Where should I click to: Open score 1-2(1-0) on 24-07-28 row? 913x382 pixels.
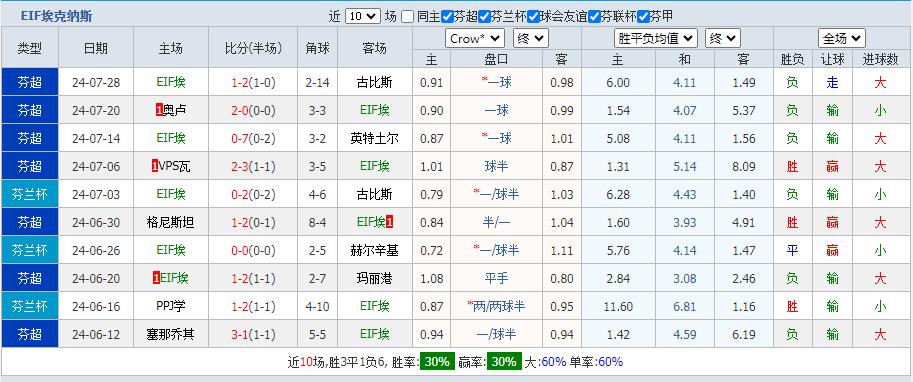253,83
